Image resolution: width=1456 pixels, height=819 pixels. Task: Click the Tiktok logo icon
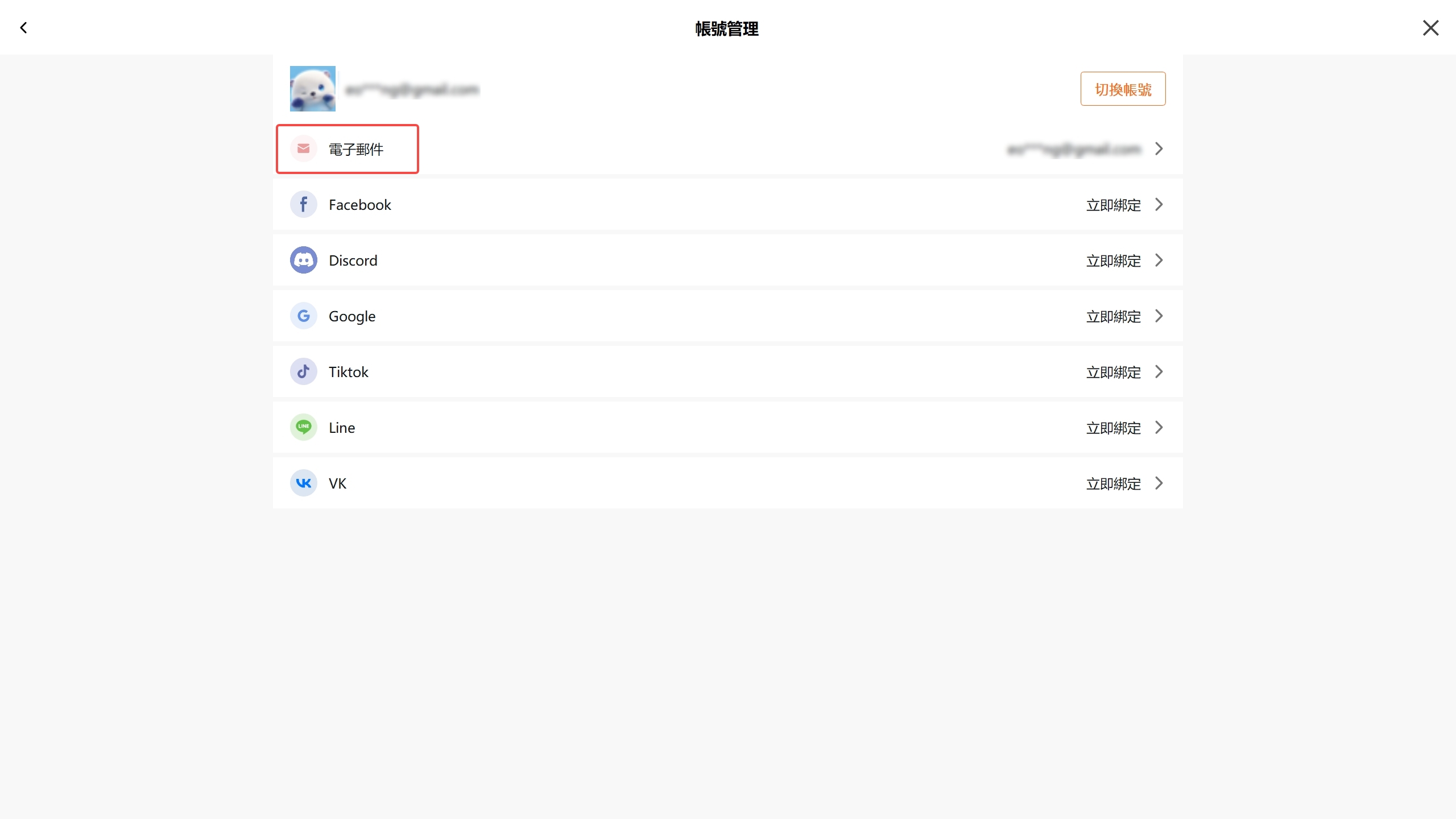point(304,371)
